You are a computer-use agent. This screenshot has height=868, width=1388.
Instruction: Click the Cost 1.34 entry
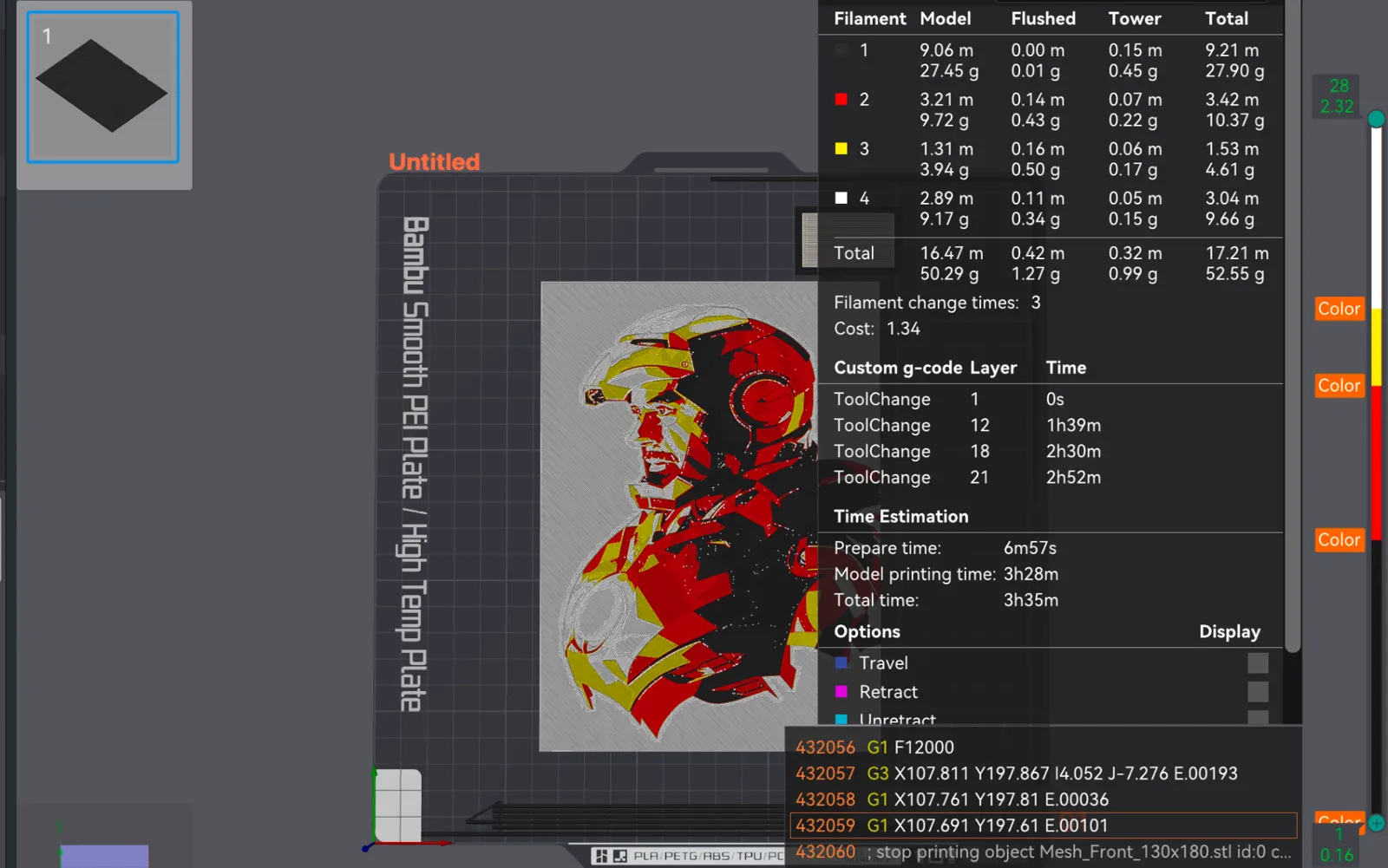click(x=877, y=329)
